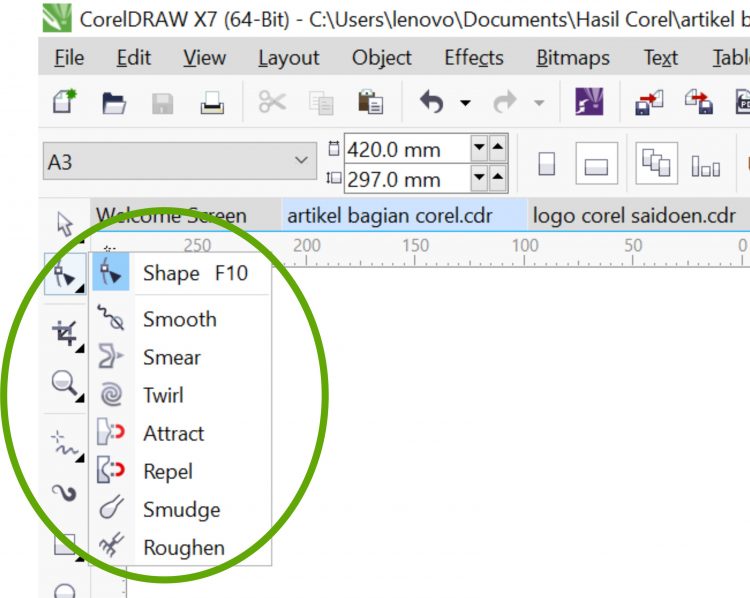Select the Shape tool in the toolbox

65,275
